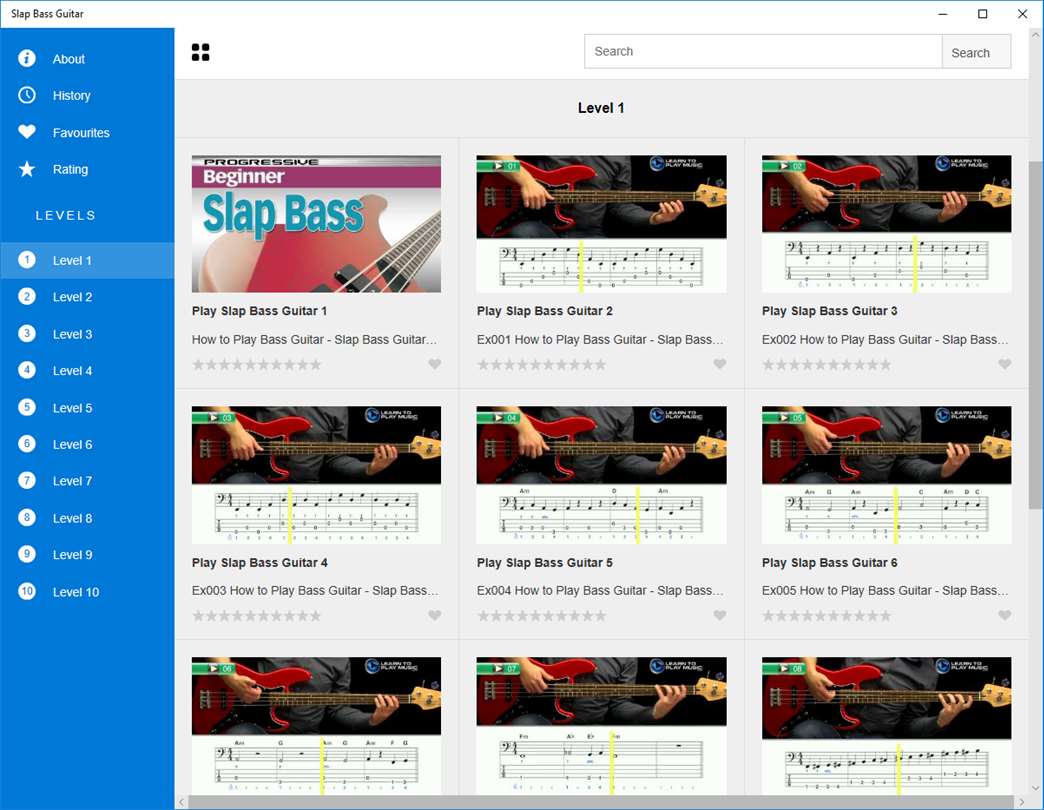Click the horizontal scrollbar at bottom
This screenshot has height=810, width=1044.
[602, 802]
